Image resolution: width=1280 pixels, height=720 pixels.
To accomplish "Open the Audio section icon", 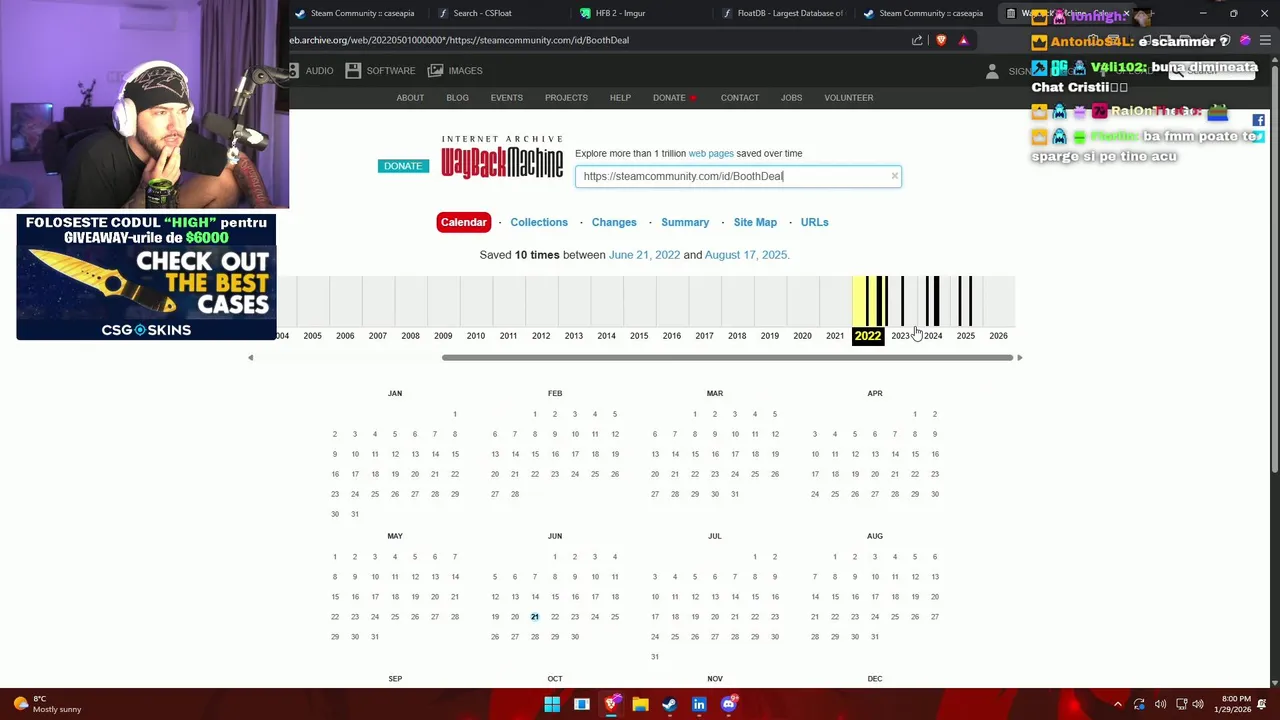I will pyautogui.click(x=296, y=71).
